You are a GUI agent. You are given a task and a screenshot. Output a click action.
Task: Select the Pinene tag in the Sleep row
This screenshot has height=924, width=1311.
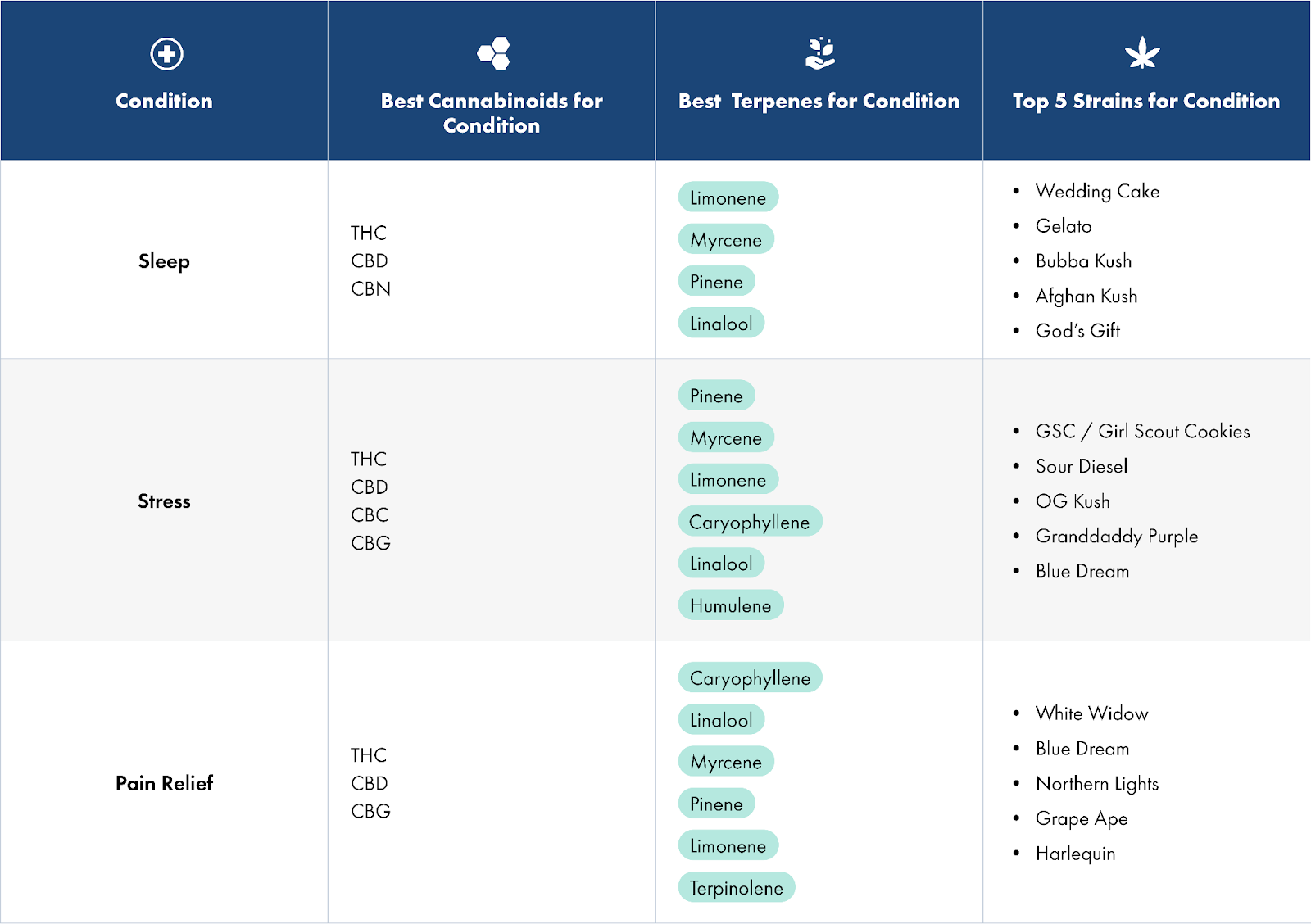coord(716,281)
